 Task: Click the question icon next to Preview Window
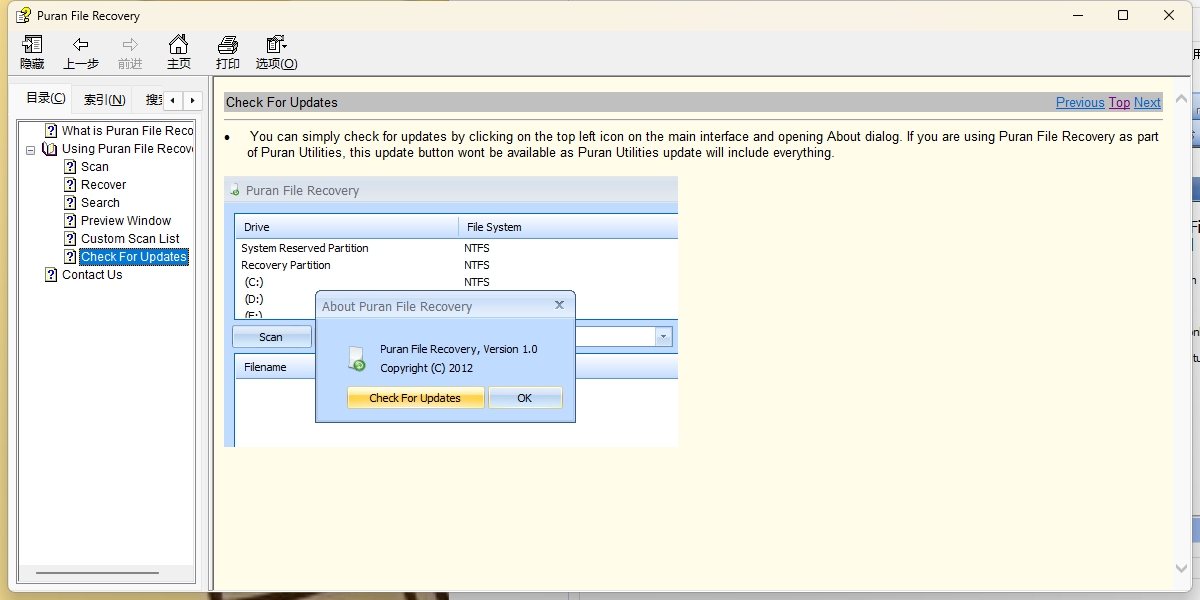pos(71,221)
